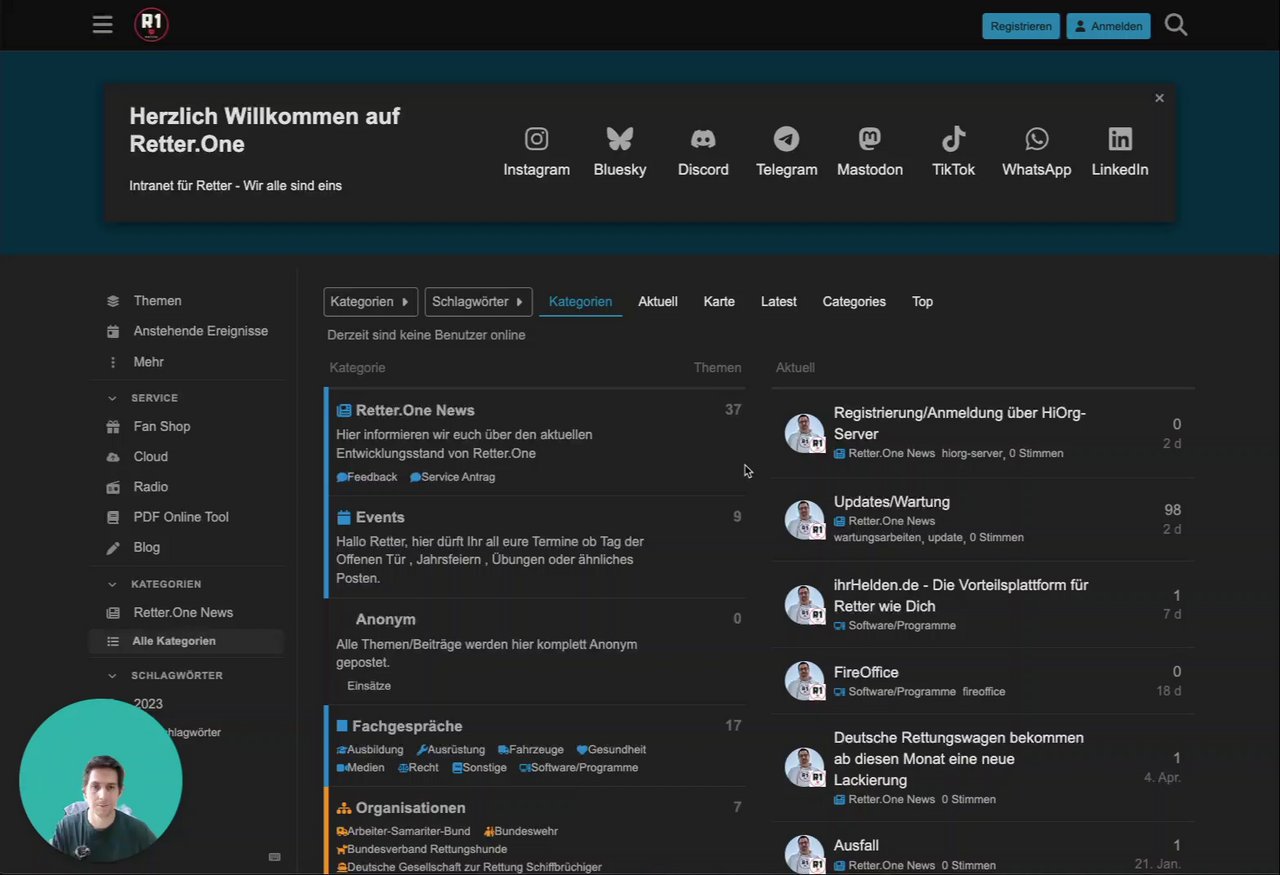Open the Kategorien filter dropdown
Viewport: 1280px width, 875px height.
371,302
